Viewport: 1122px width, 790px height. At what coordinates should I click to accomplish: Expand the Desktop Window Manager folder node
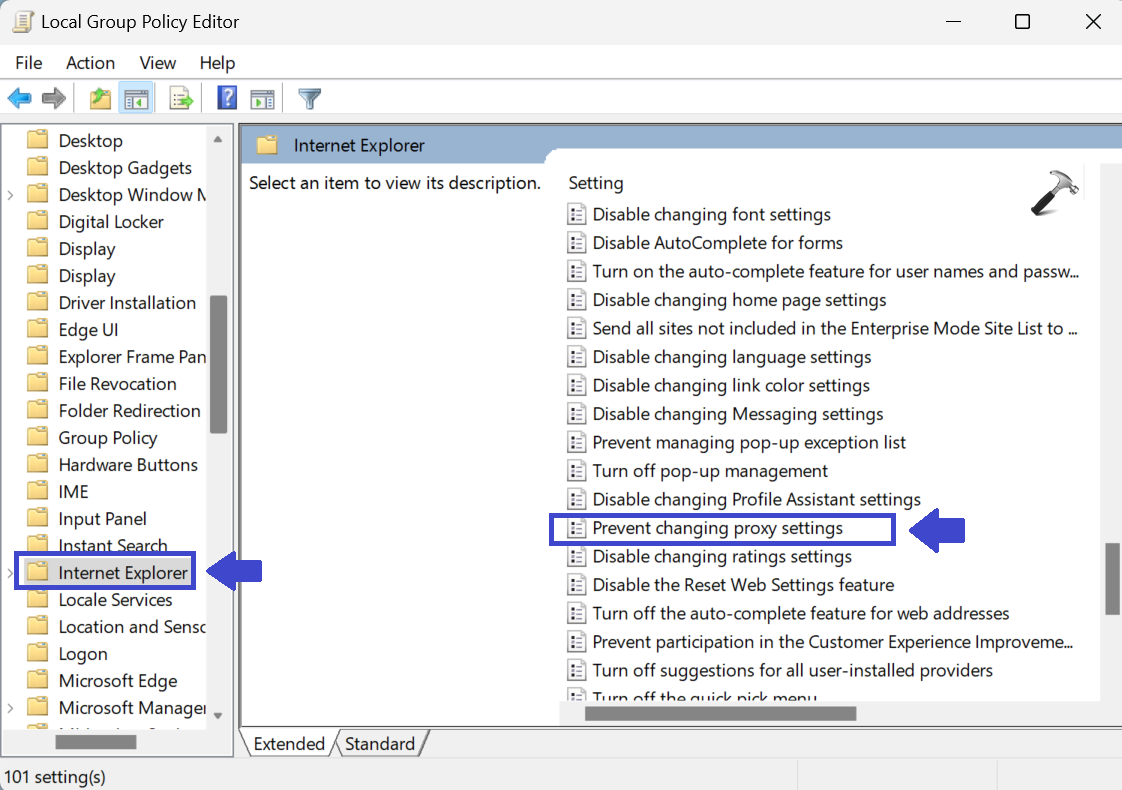tap(10, 195)
